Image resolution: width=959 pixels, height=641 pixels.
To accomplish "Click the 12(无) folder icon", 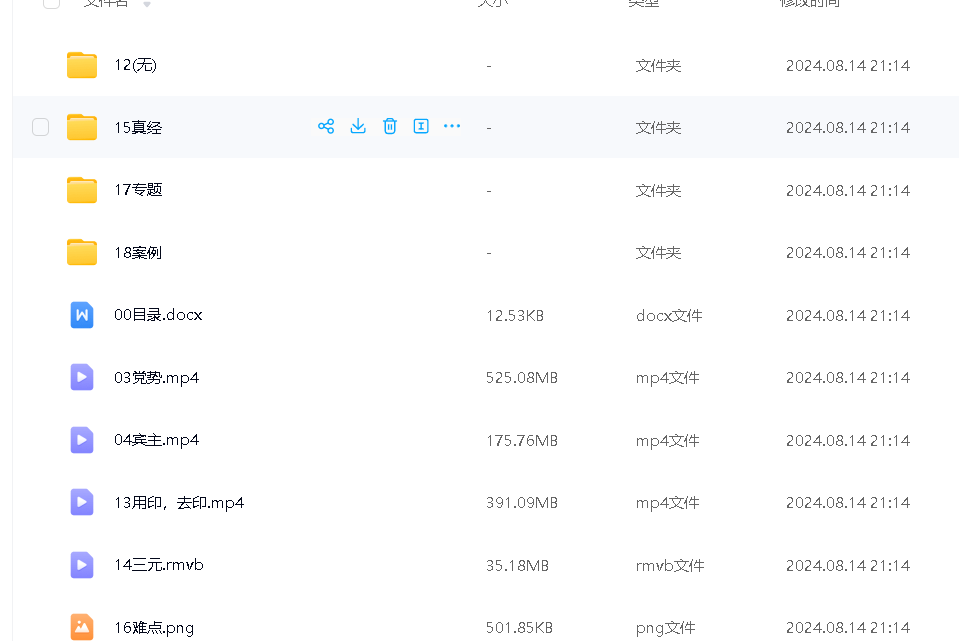I will [82, 65].
